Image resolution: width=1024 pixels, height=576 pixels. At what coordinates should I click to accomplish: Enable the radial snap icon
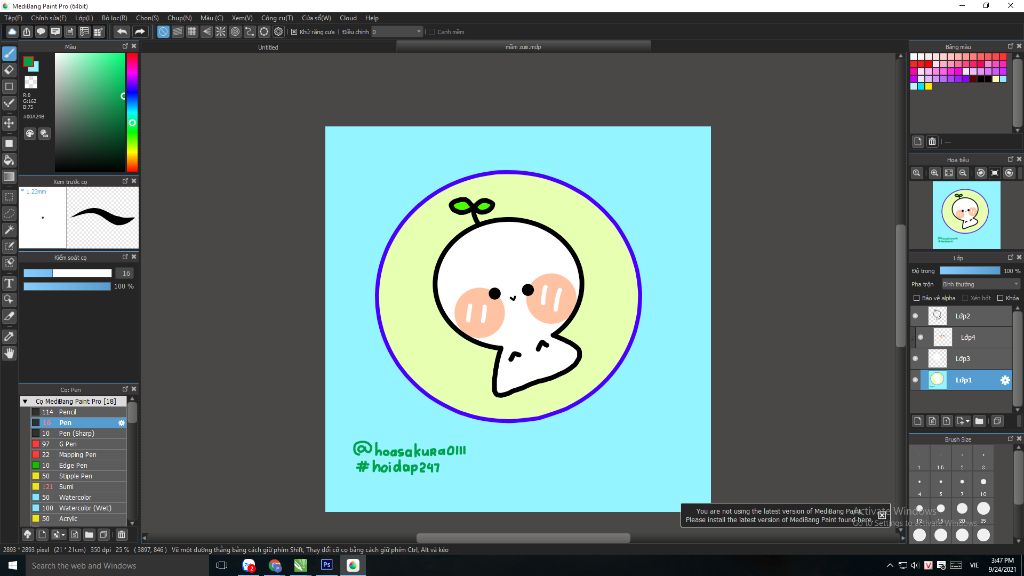[x=221, y=31]
